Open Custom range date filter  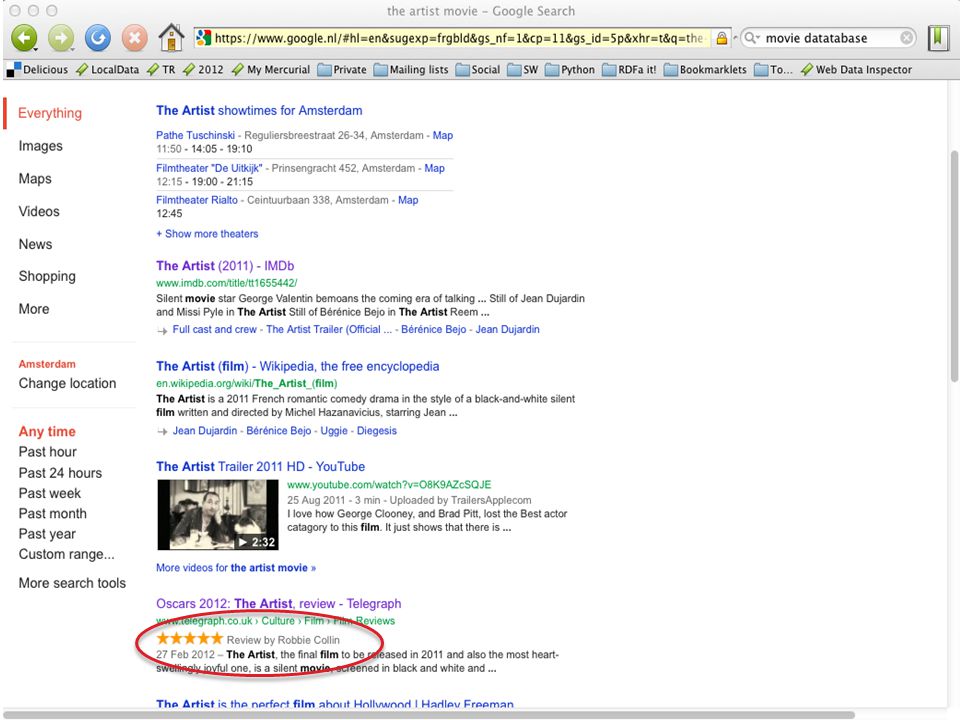[66, 554]
